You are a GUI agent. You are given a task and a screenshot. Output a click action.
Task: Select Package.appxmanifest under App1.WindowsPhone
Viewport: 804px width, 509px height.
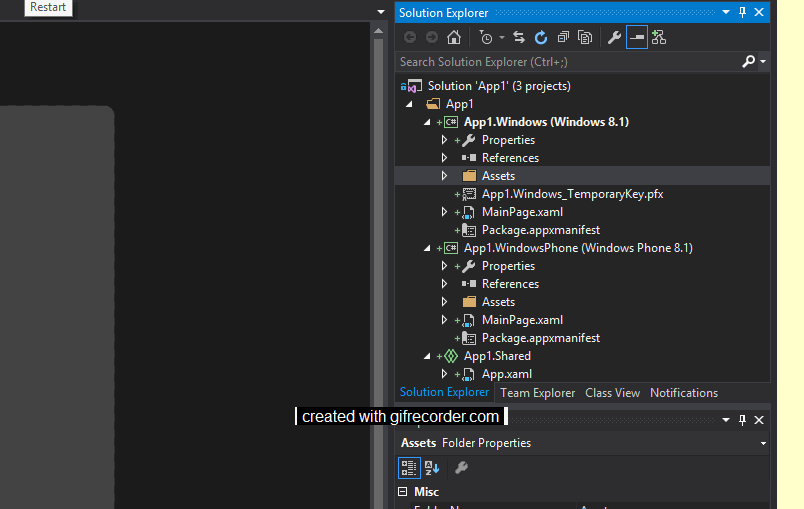tap(540, 338)
